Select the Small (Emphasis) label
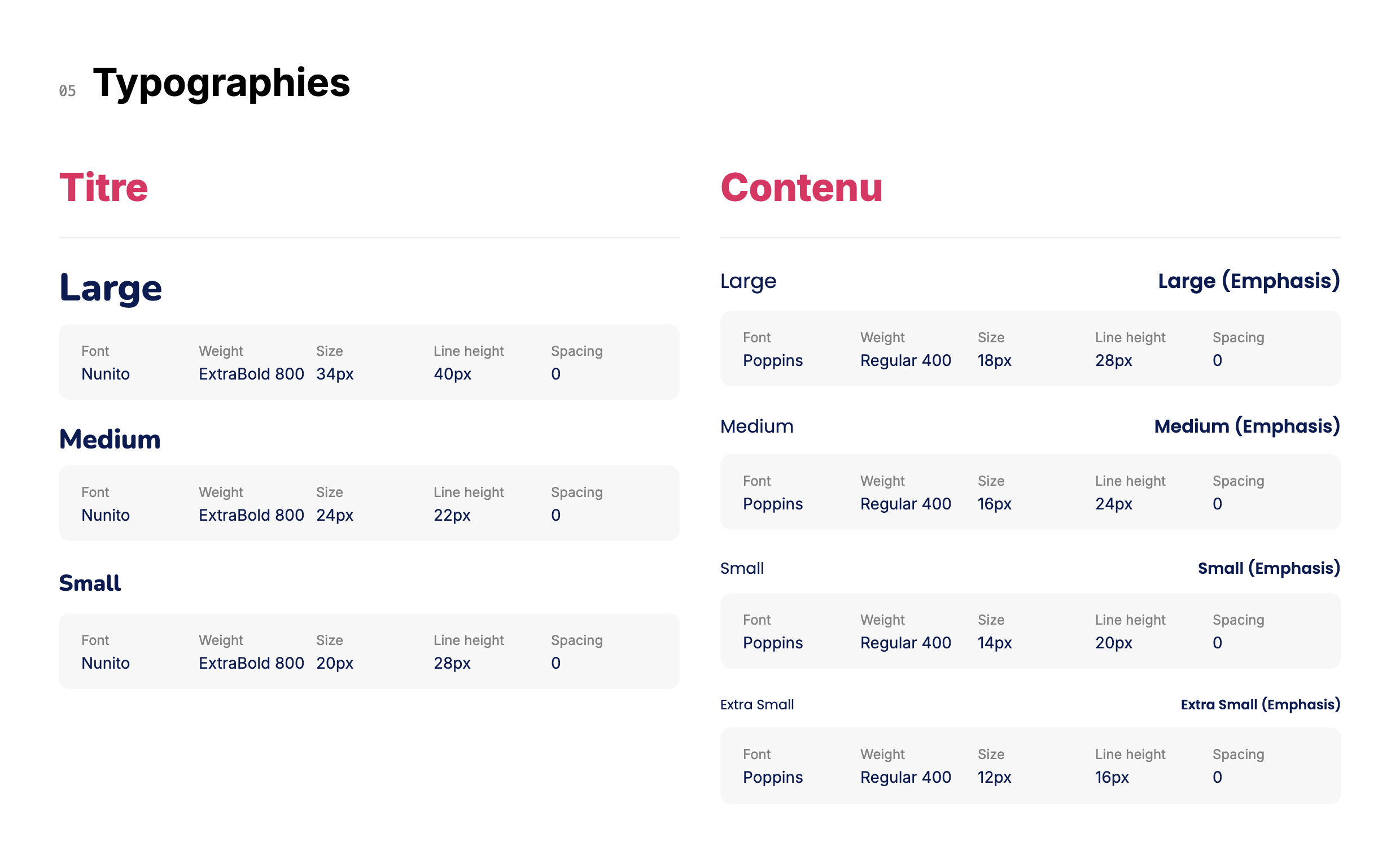Image resolution: width=1400 pixels, height=863 pixels. point(1269,568)
